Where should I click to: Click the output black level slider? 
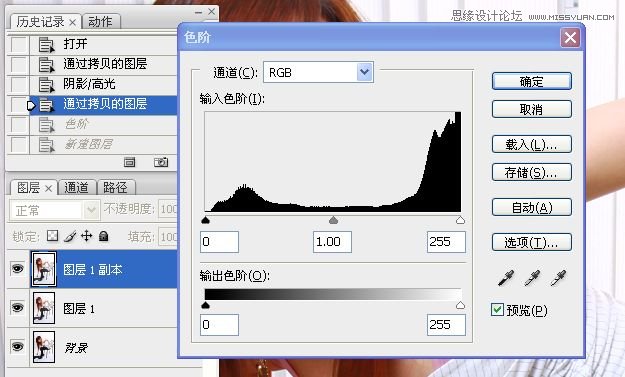(206, 305)
